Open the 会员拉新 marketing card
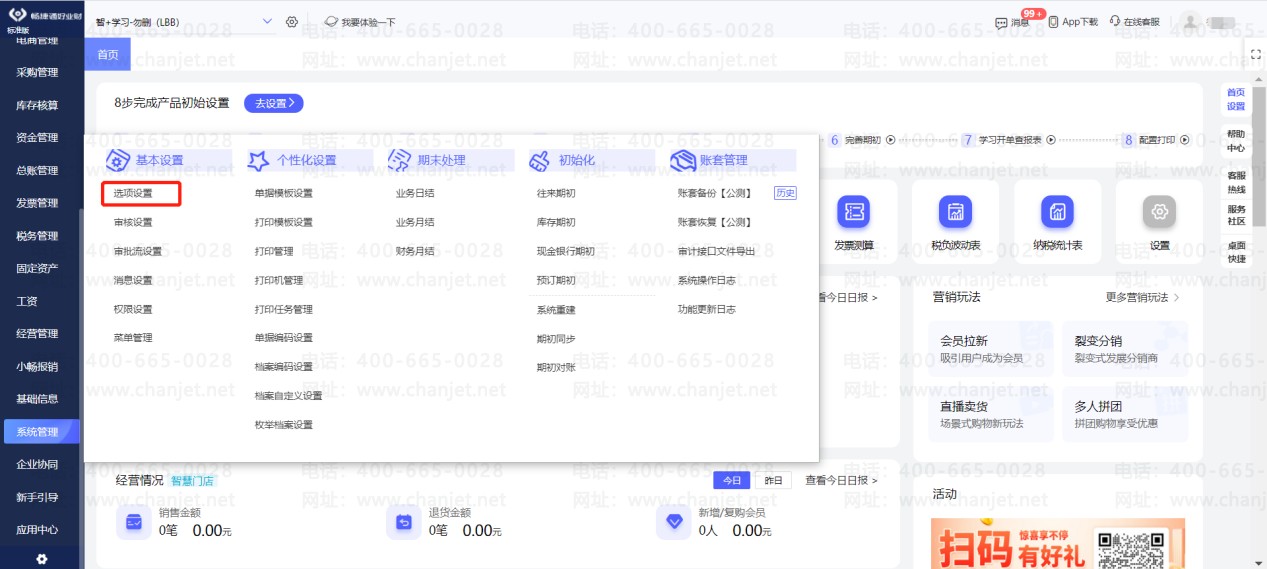Screen dimensions: 1267x569 (990, 348)
